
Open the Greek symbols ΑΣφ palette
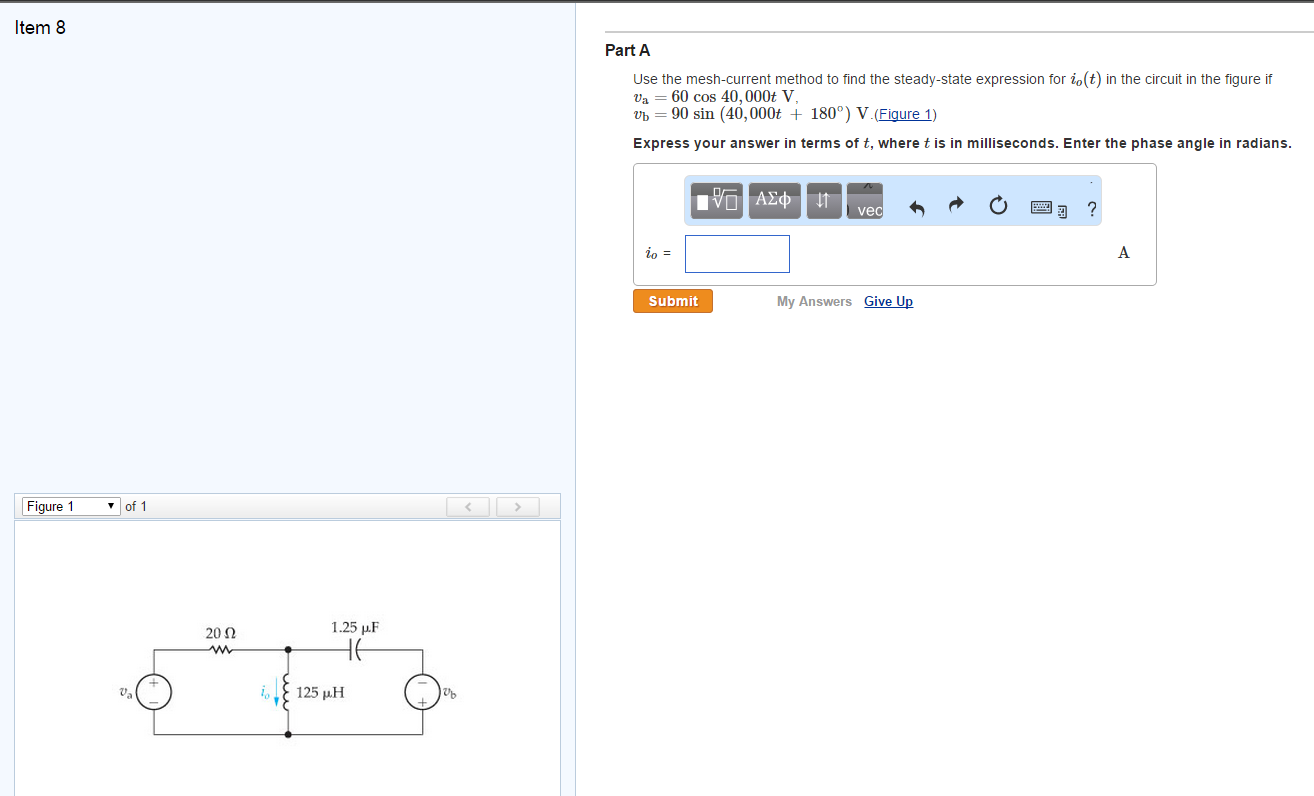coord(774,200)
